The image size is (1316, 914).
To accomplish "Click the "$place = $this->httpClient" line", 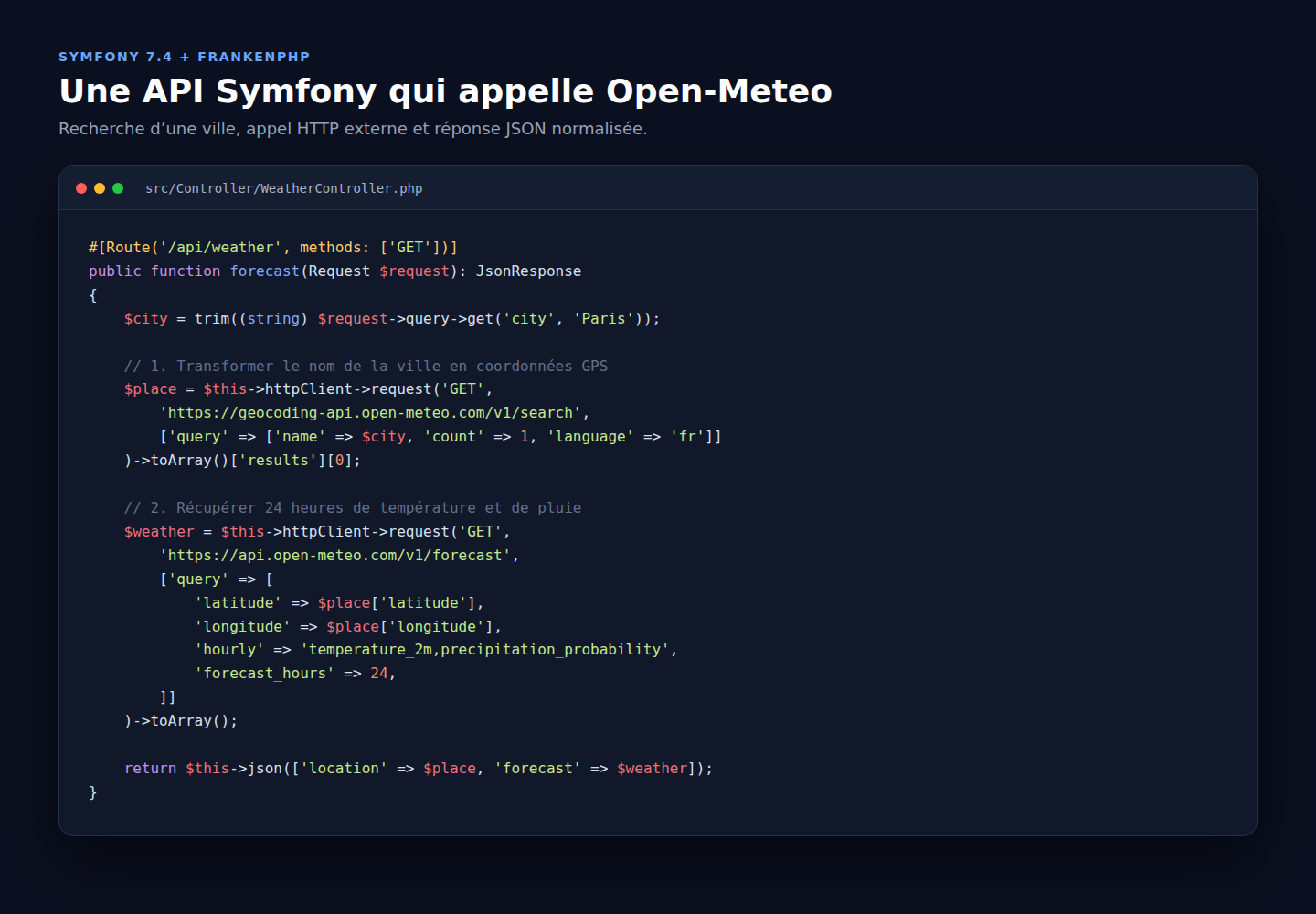I will [x=308, y=389].
